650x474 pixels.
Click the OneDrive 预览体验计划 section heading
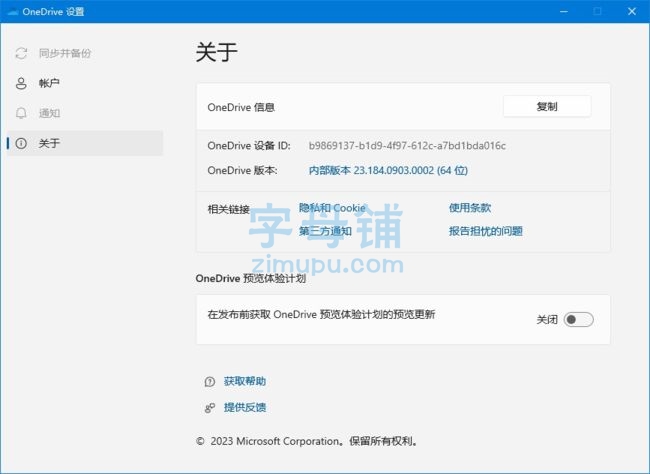pyautogui.click(x=251, y=278)
